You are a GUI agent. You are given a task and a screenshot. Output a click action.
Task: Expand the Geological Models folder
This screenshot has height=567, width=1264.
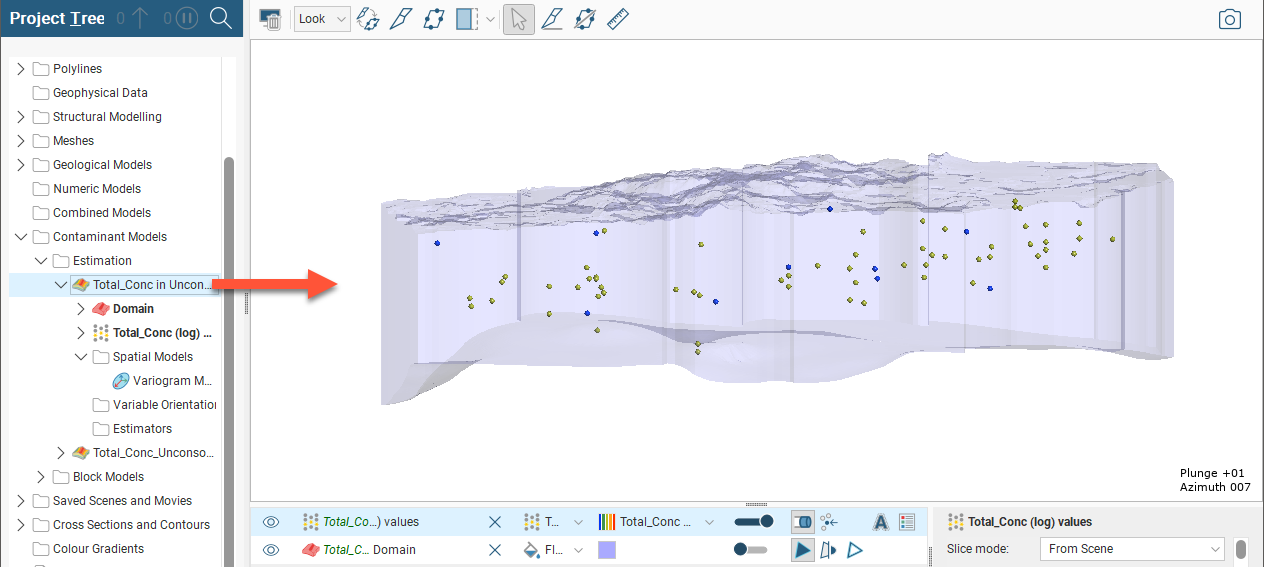point(21,165)
